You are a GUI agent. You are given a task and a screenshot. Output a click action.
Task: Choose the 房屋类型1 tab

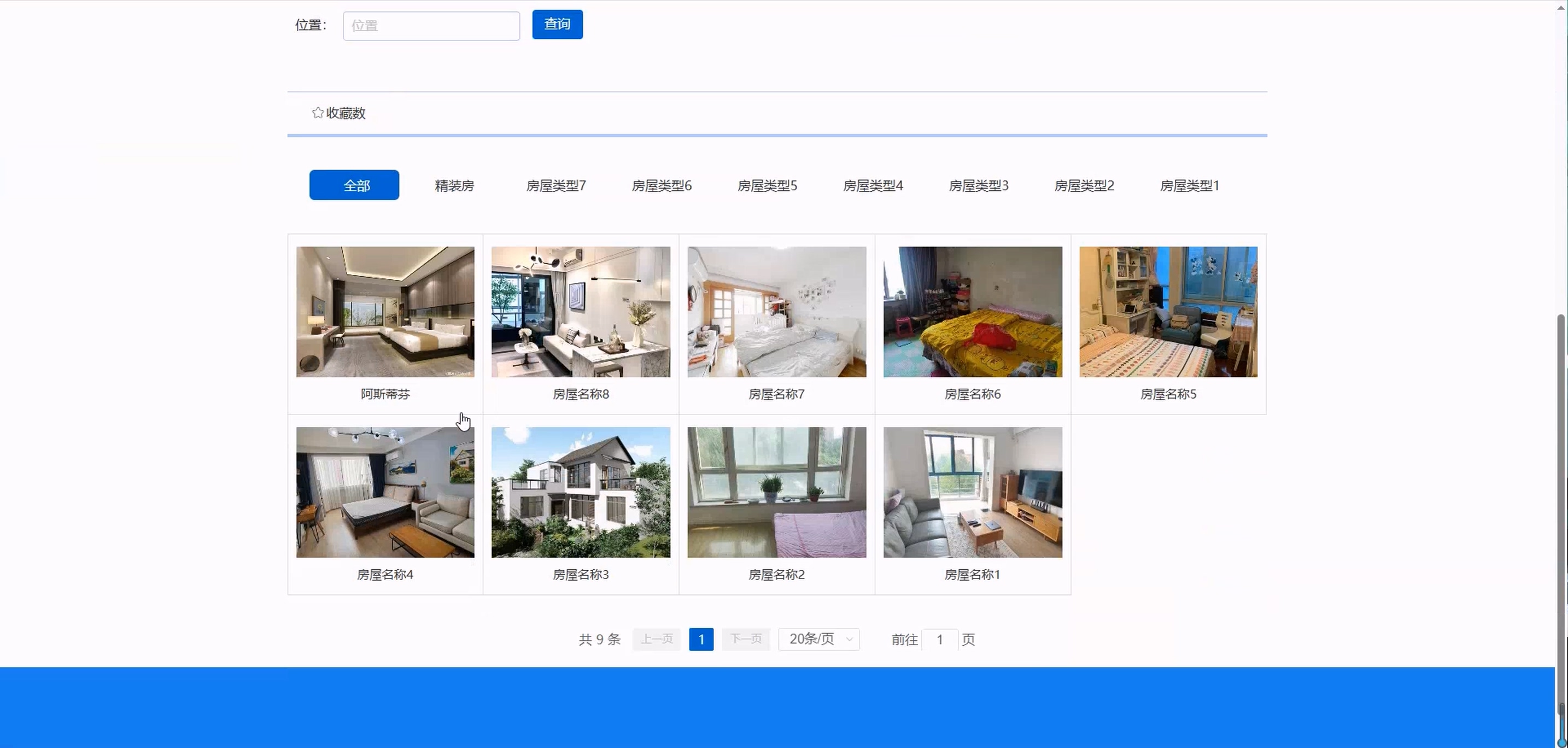1189,185
